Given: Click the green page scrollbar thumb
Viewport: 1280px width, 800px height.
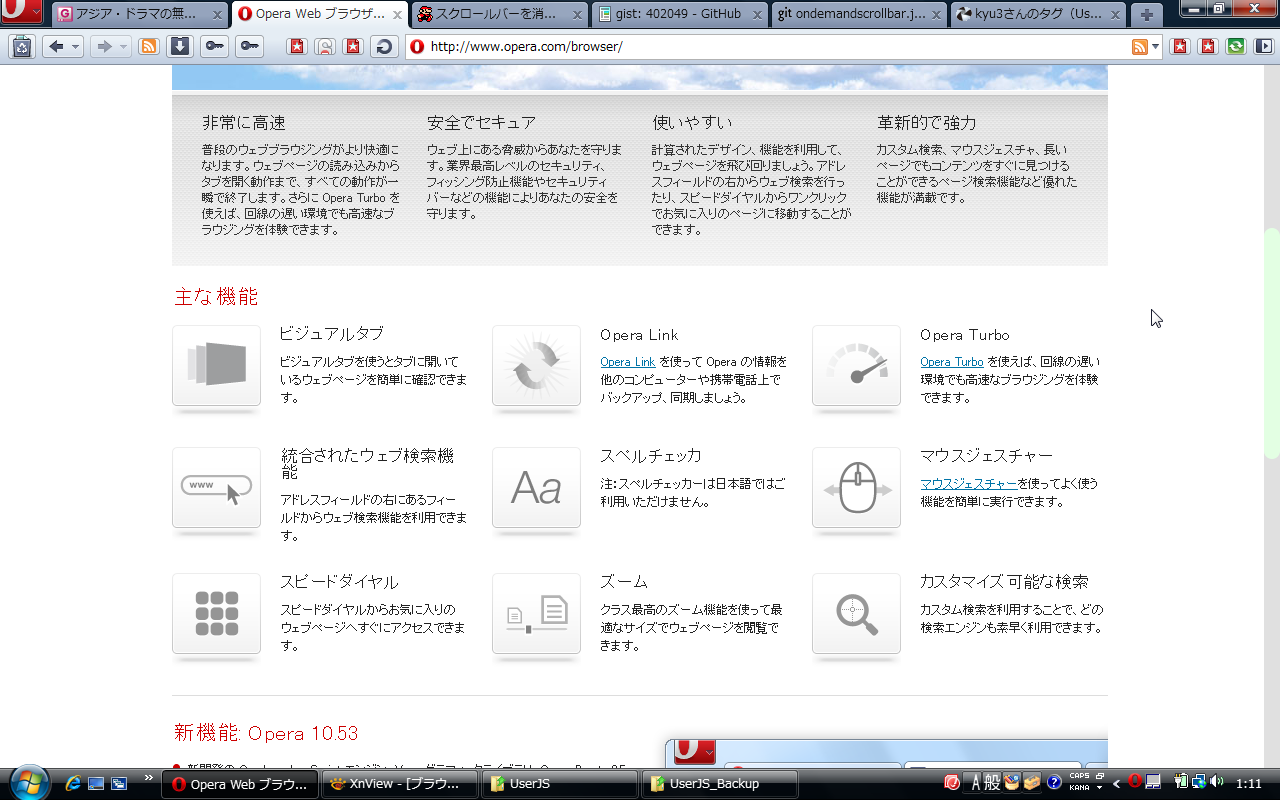Looking at the screenshot, I should (1272, 343).
